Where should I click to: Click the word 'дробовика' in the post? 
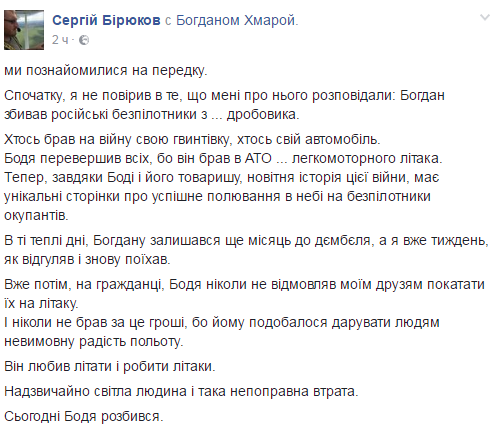(263, 114)
